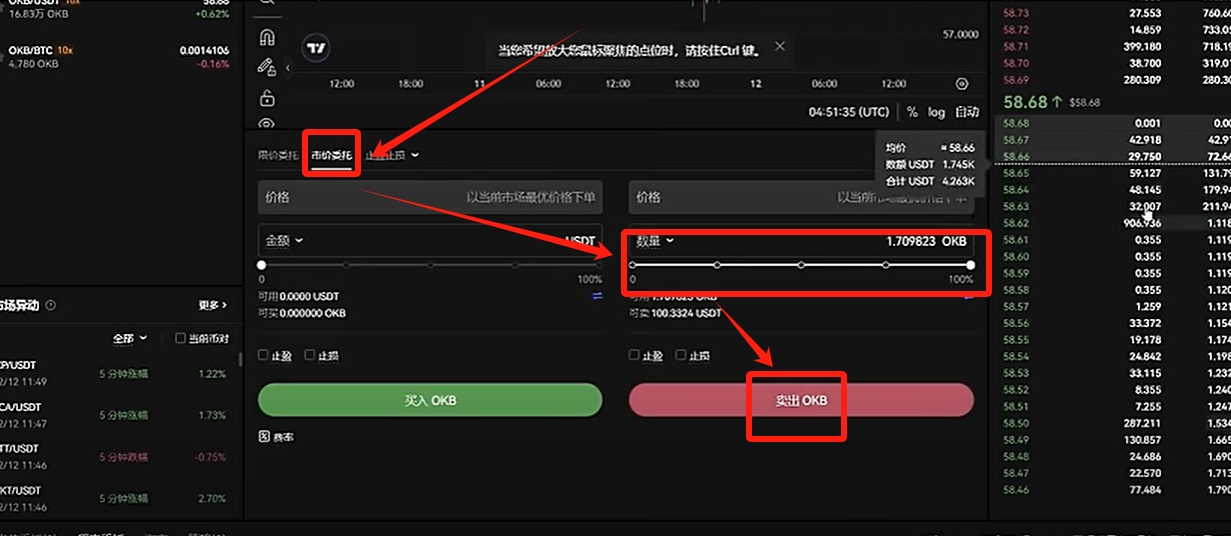
Task: Close the Ctrl key zoom hint
Action: (x=780, y=46)
